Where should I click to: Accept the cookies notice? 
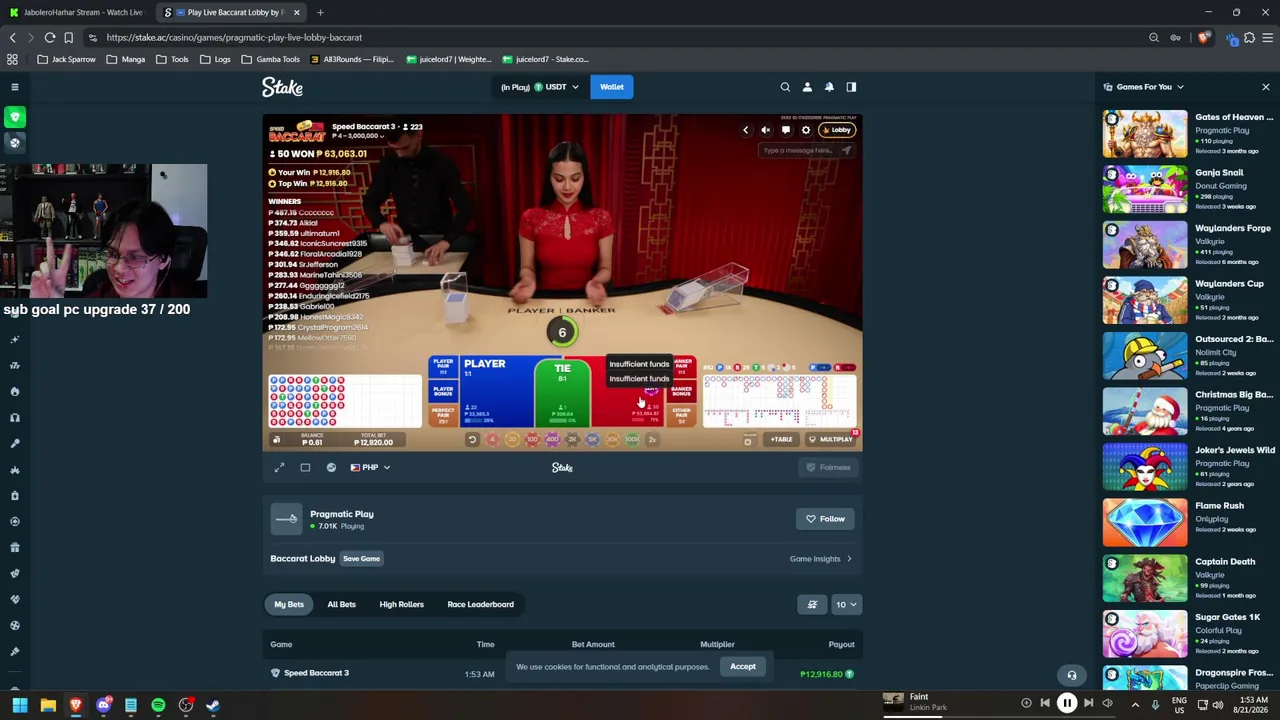[743, 666]
